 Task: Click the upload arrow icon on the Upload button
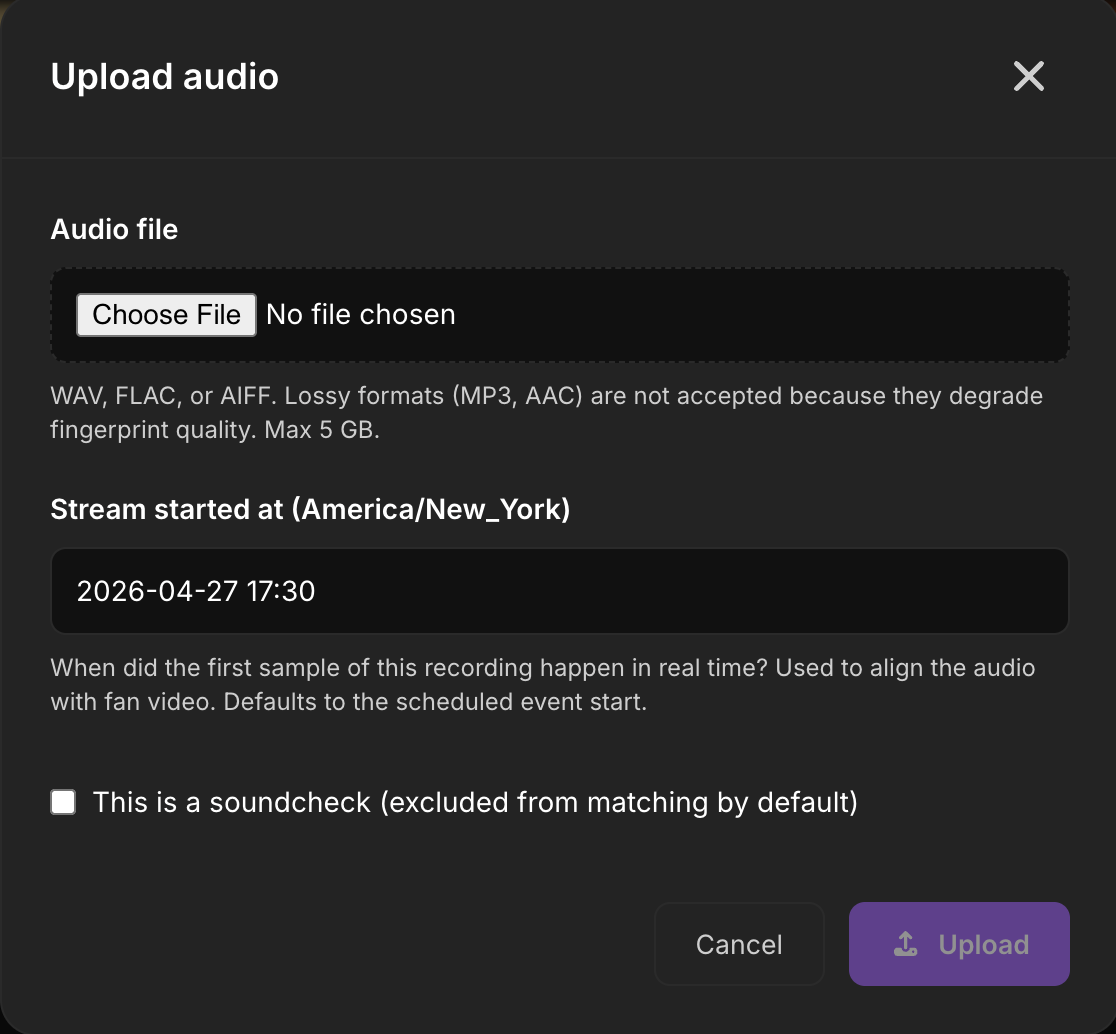point(905,943)
